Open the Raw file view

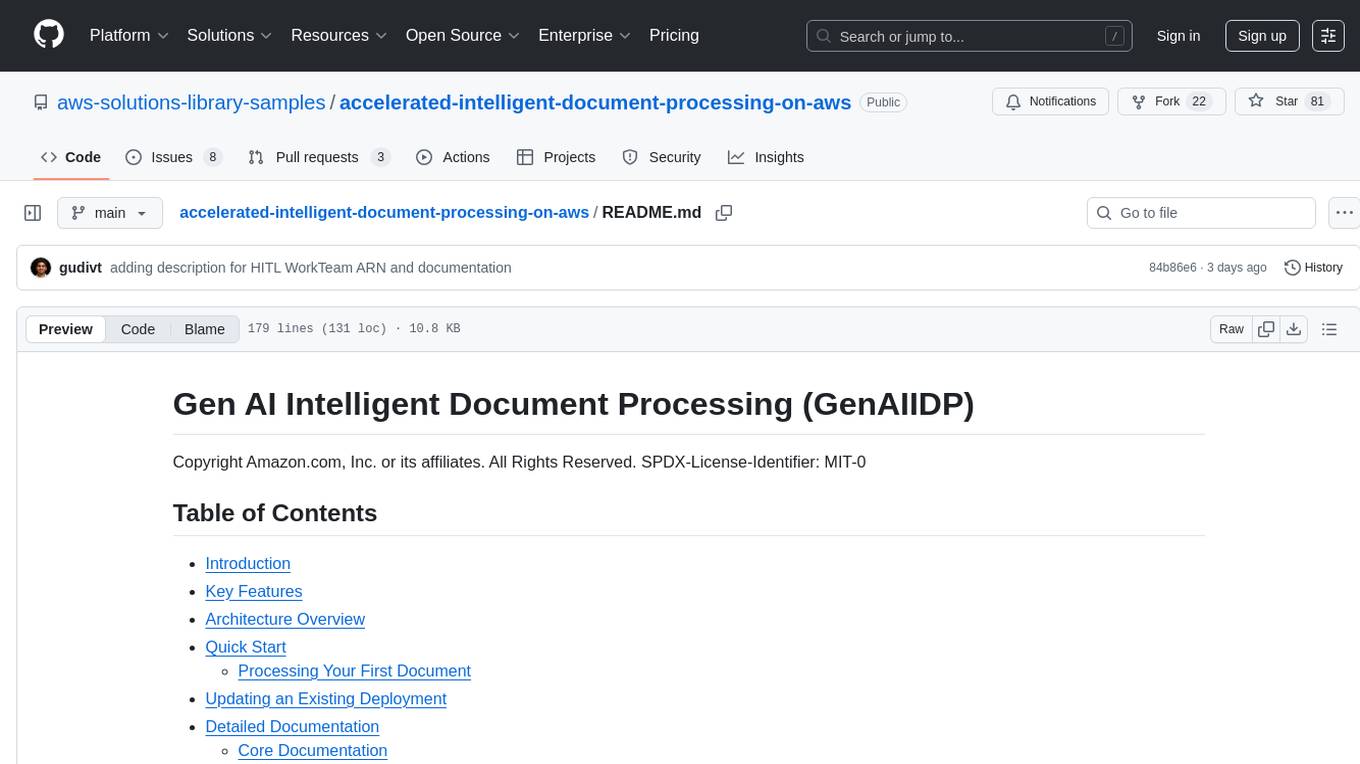tap(1231, 329)
